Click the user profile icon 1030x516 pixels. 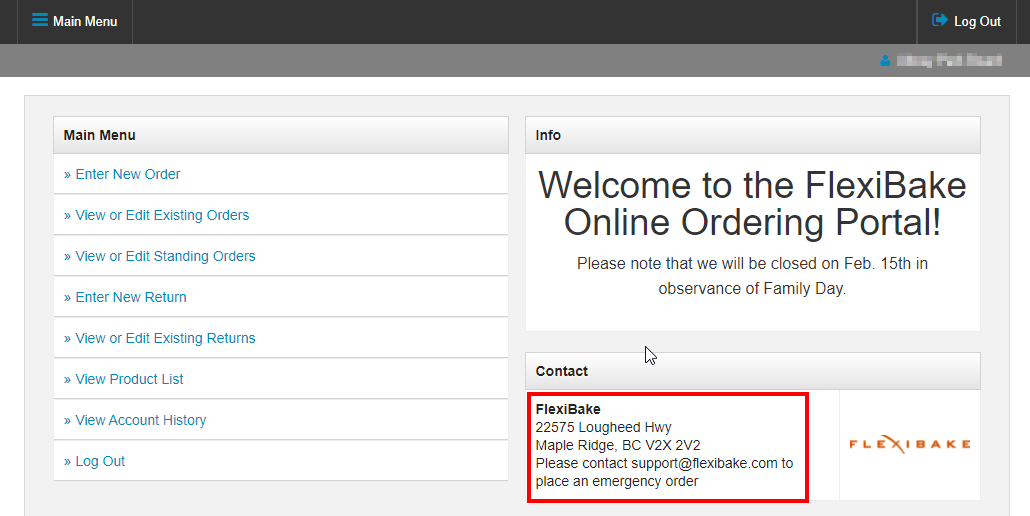pos(885,61)
